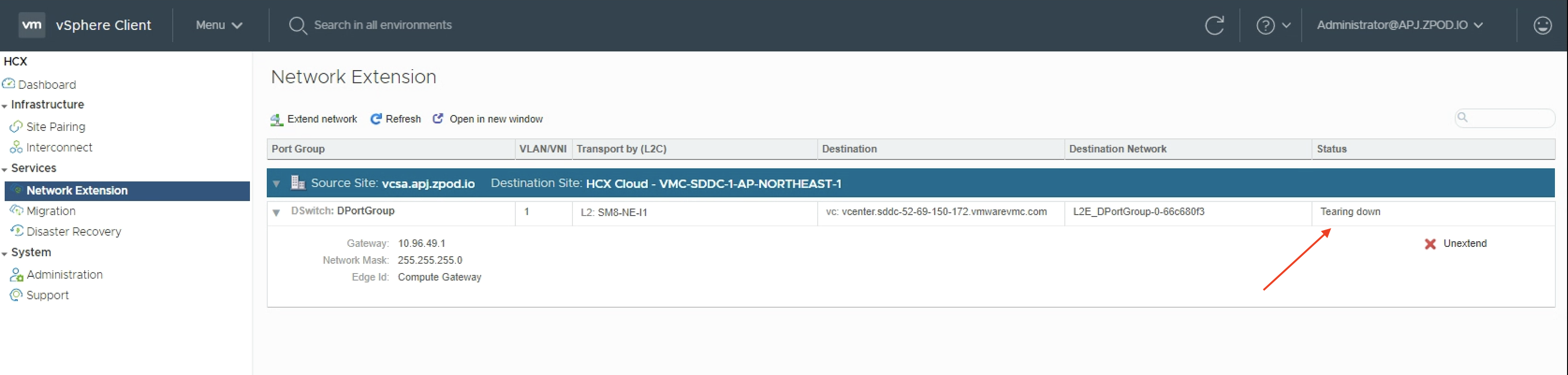Viewport: 1568px width, 375px height.
Task: Select Migration in the sidebar
Action: (x=51, y=211)
